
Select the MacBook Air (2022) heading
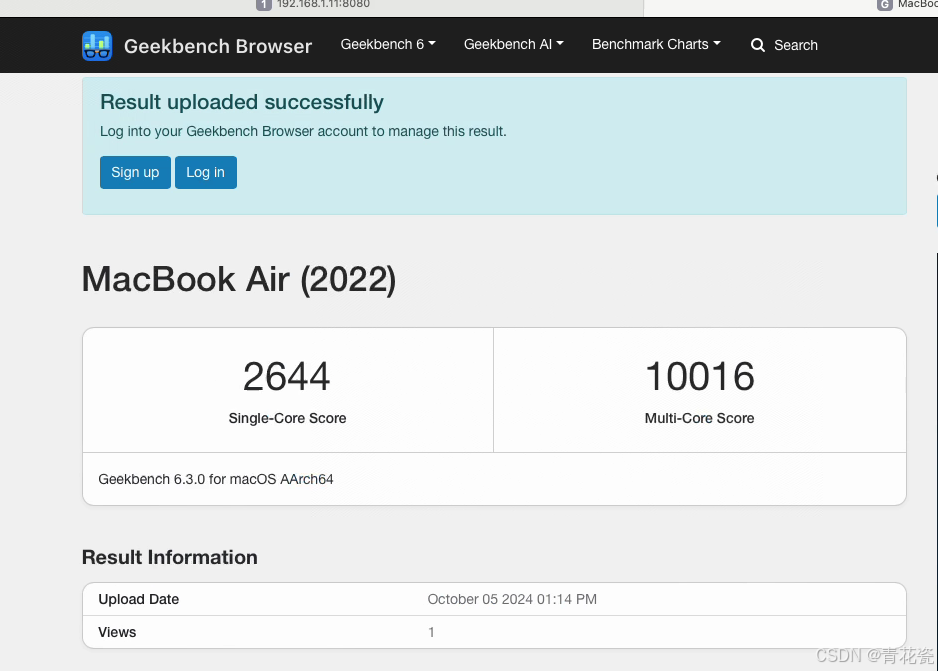point(239,279)
